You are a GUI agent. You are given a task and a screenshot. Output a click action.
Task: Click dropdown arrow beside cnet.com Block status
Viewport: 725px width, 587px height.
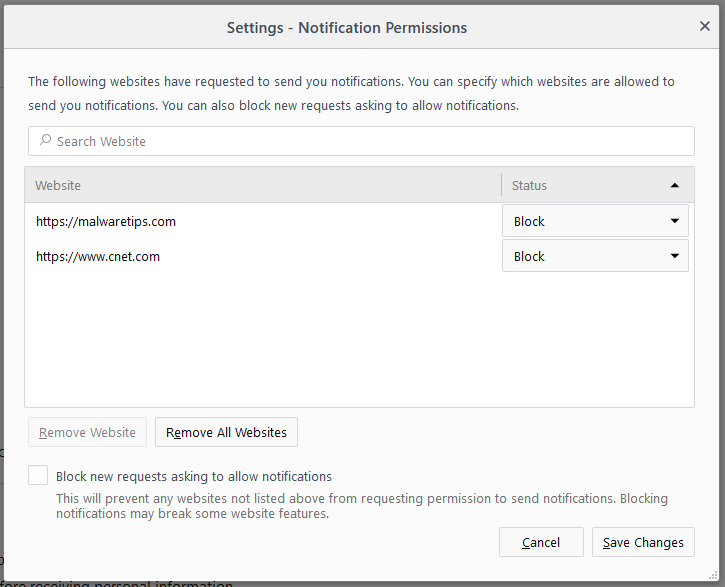tap(675, 257)
